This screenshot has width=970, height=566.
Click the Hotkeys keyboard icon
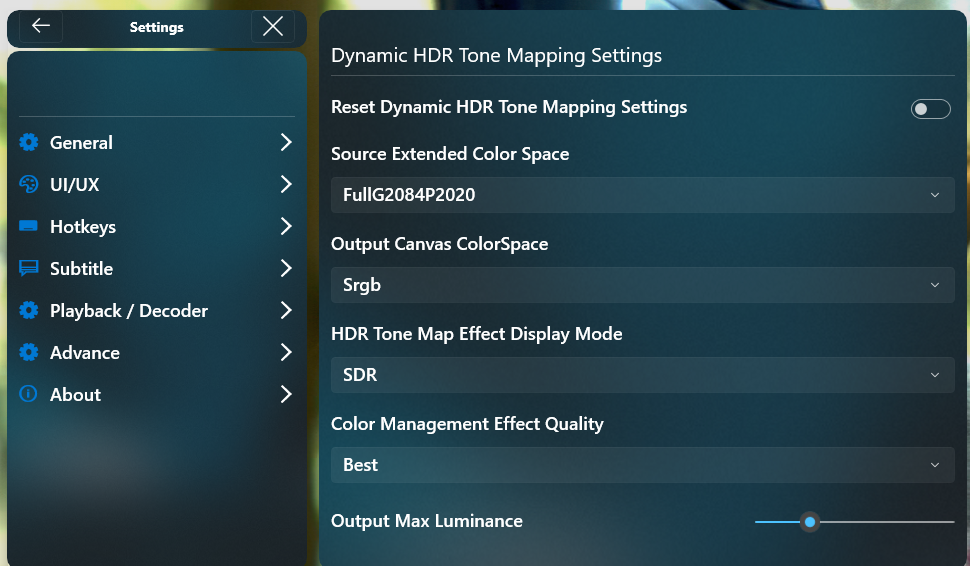point(28,226)
